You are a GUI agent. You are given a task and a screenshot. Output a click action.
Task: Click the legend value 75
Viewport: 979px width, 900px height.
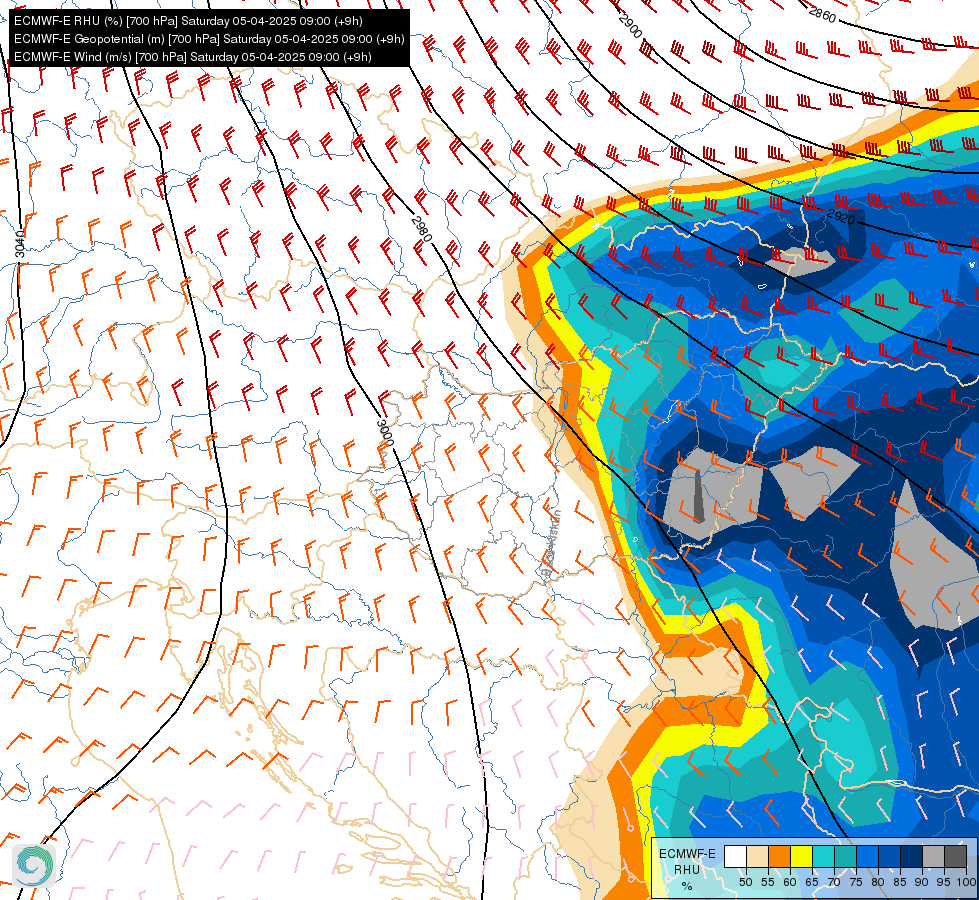(x=856, y=882)
